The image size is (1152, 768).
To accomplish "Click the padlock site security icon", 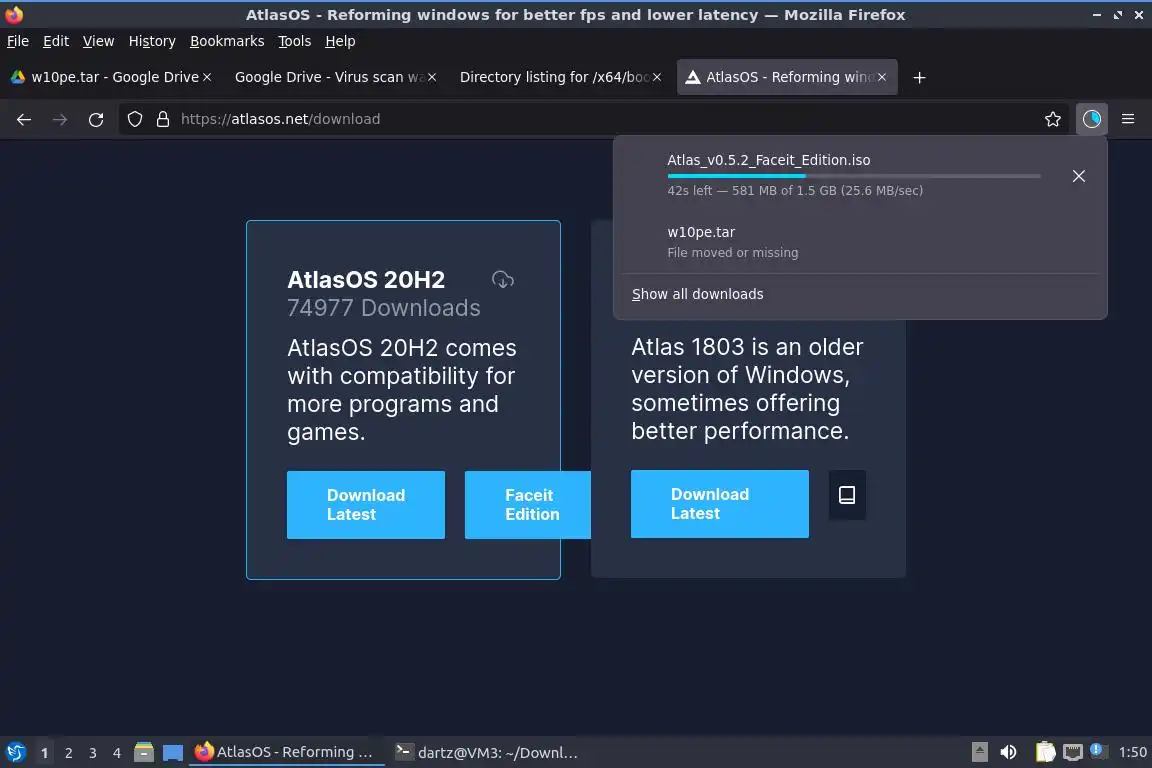I will point(163,119).
